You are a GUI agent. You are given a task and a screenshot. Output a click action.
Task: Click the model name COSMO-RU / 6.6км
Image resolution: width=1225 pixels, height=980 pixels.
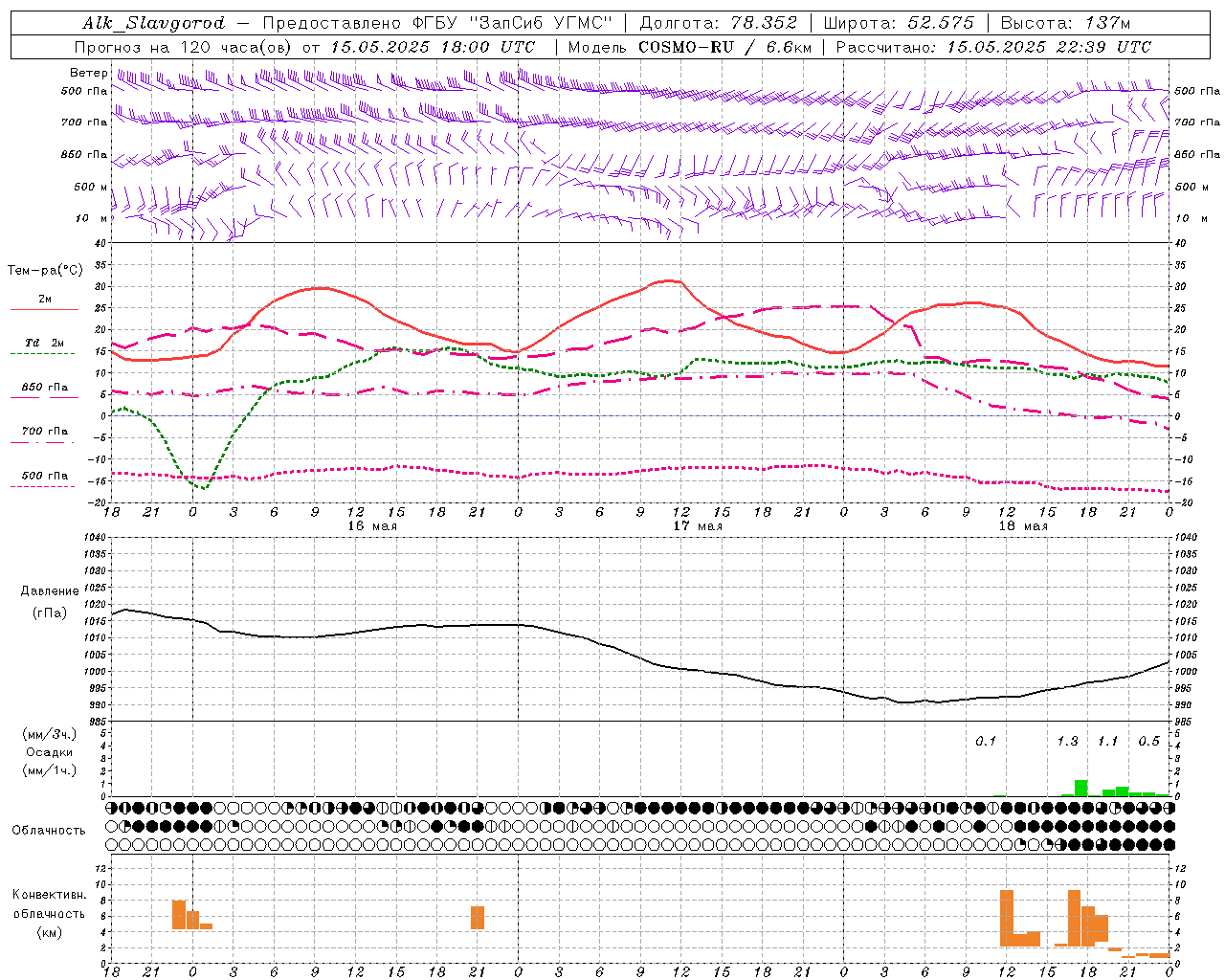click(724, 47)
